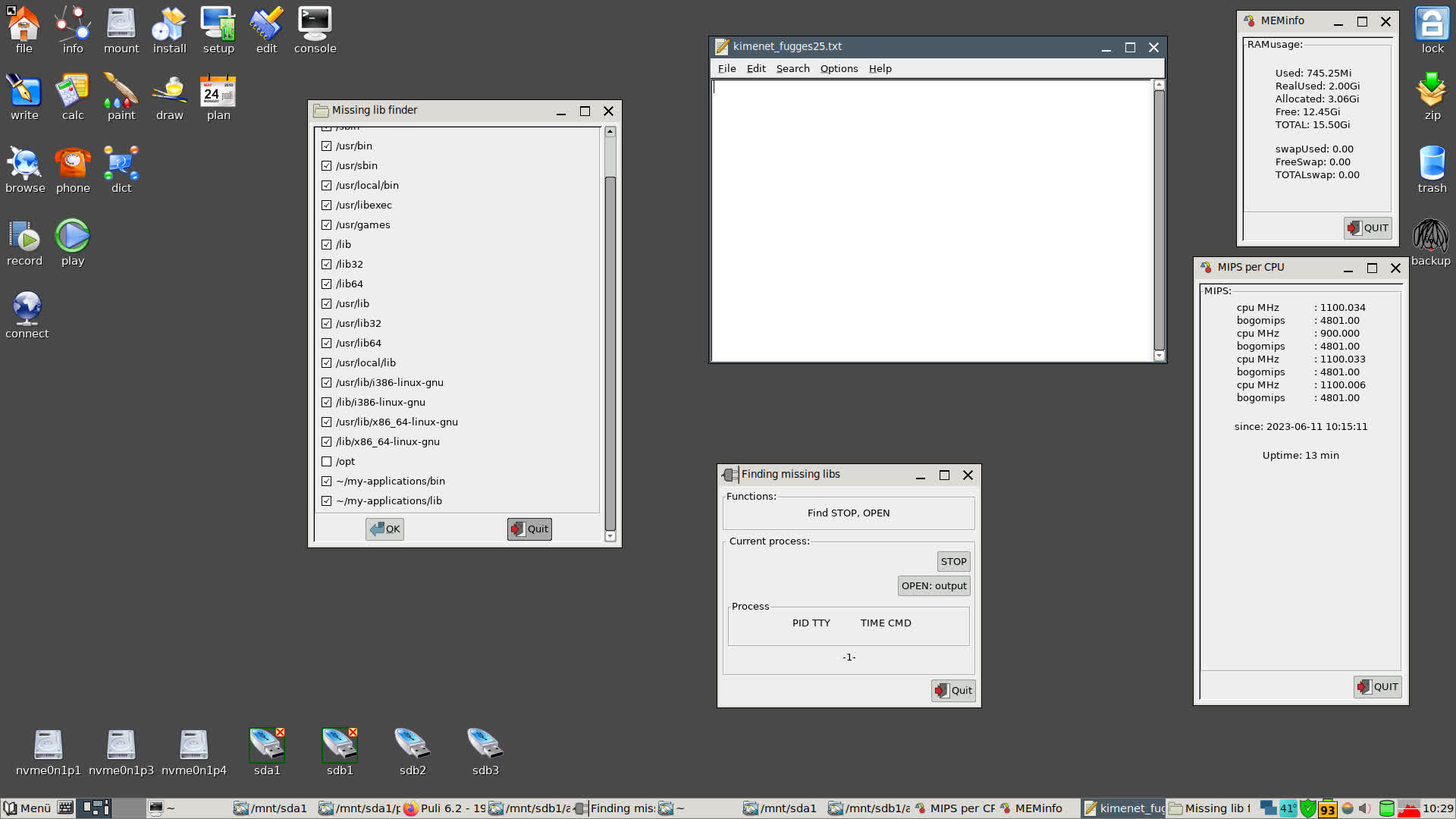Screen dimensions: 1456x819
Task: Click the text editor vertical scrollbar
Action: [x=1159, y=220]
